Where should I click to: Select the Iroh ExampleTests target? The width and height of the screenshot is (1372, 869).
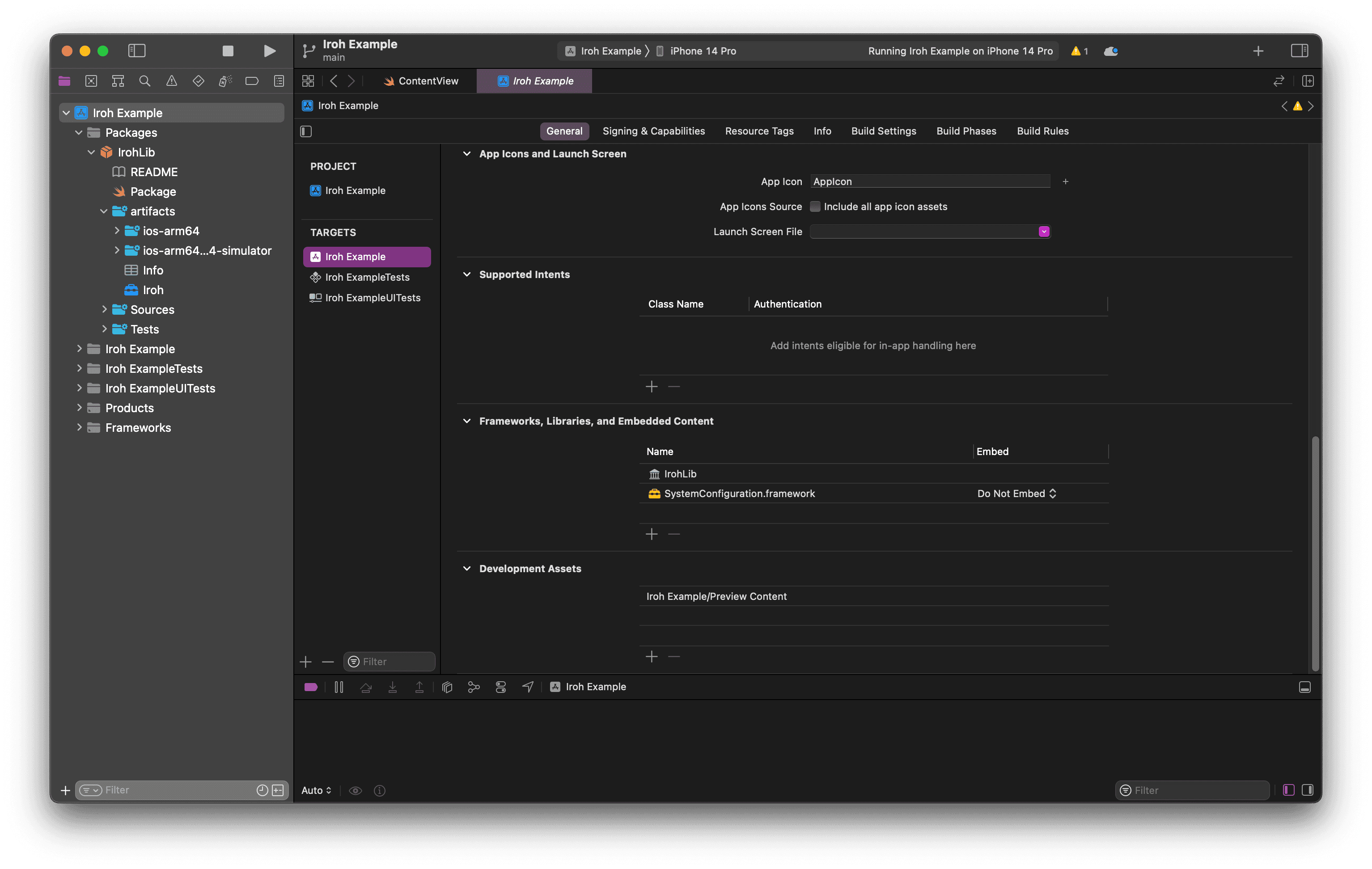click(x=367, y=277)
